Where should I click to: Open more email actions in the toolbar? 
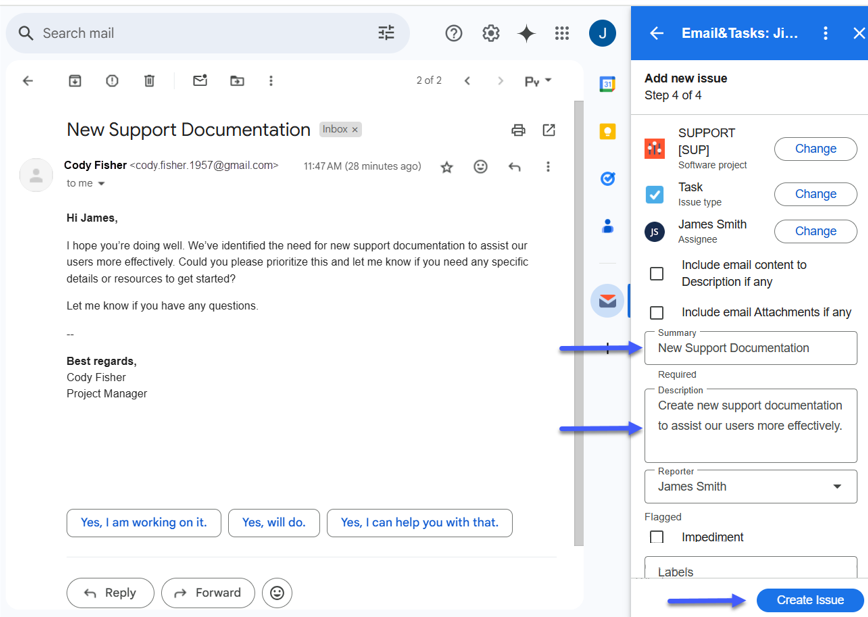coord(271,81)
